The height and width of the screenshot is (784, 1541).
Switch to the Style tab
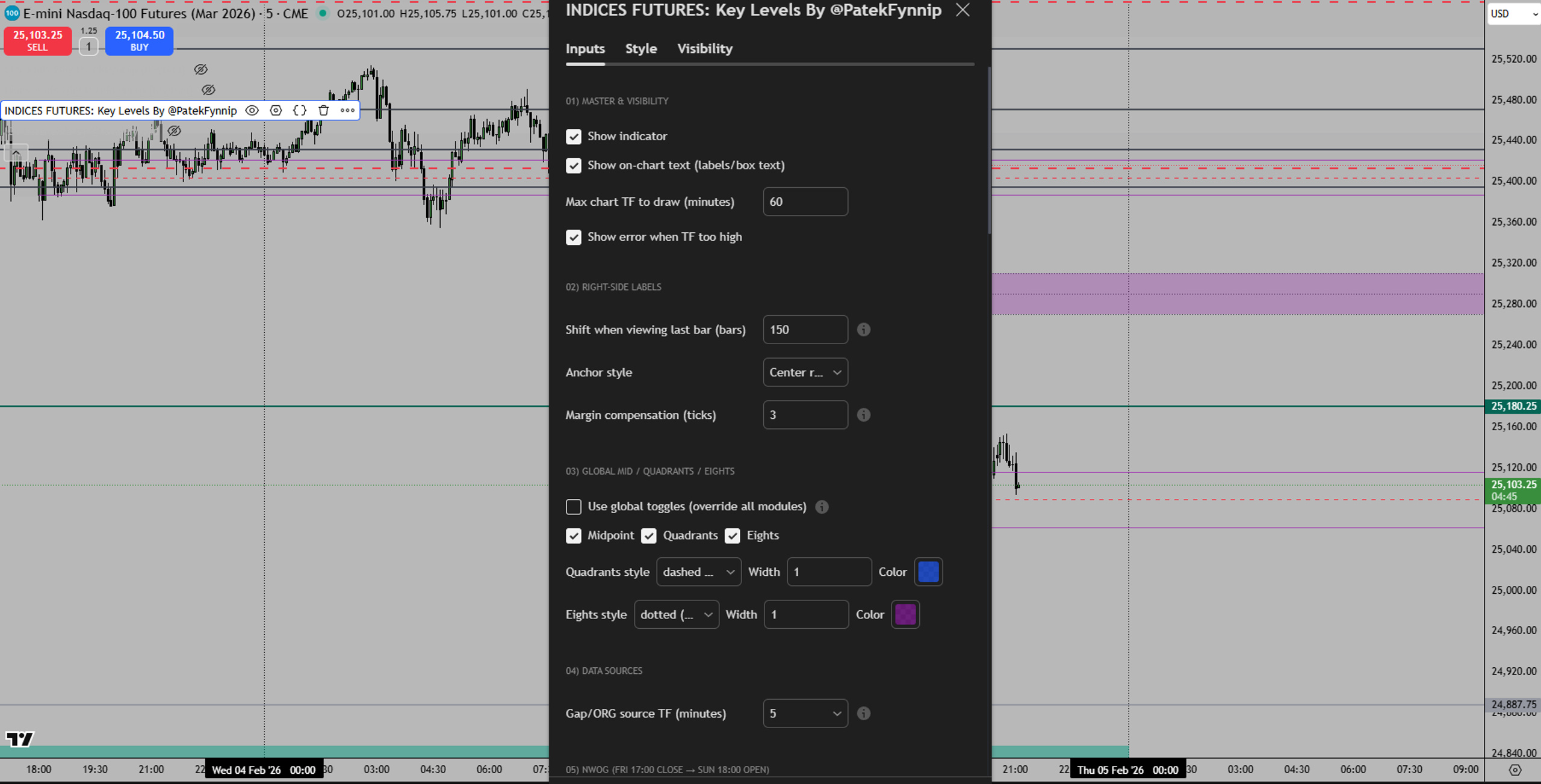coord(641,49)
